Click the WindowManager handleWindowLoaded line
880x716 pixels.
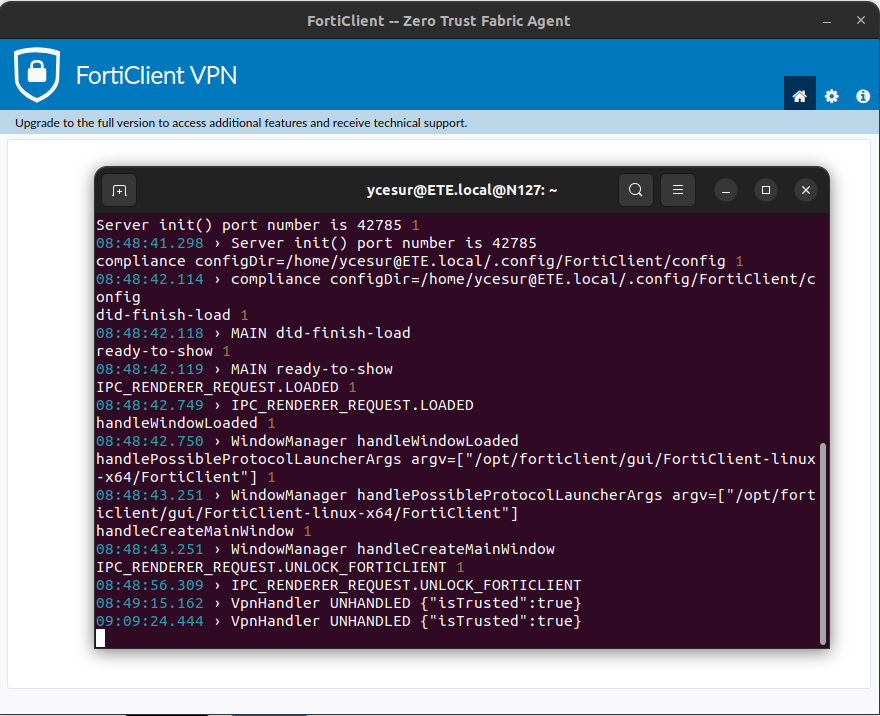[x=307, y=441]
